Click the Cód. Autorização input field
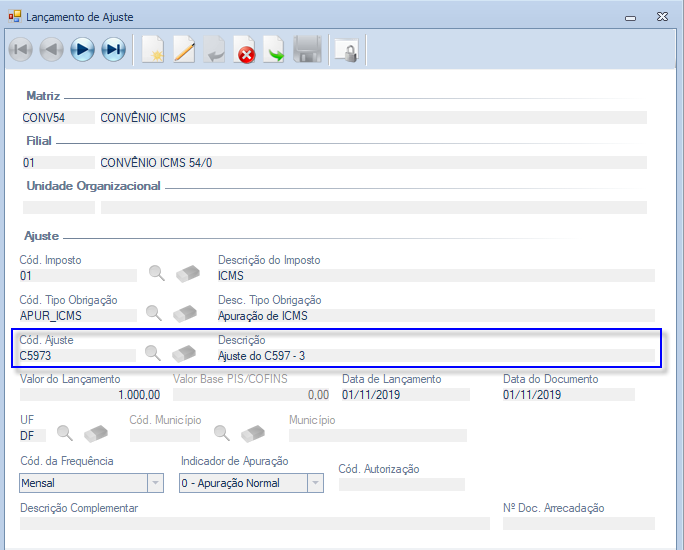This screenshot has width=684, height=550. (402, 484)
